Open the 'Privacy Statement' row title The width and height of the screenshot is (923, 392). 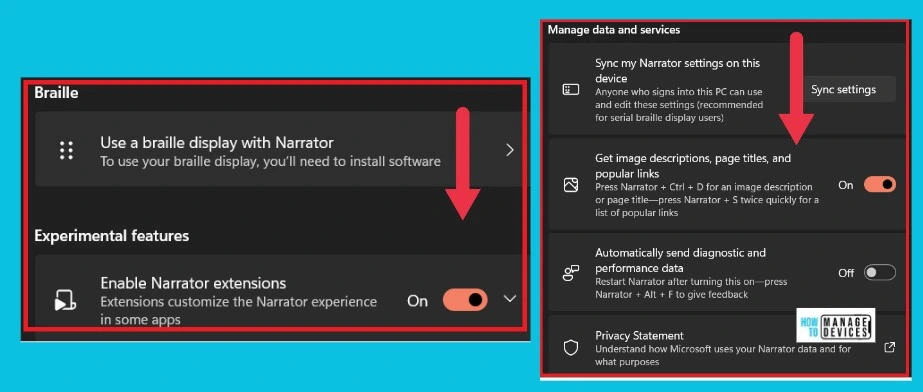click(639, 335)
